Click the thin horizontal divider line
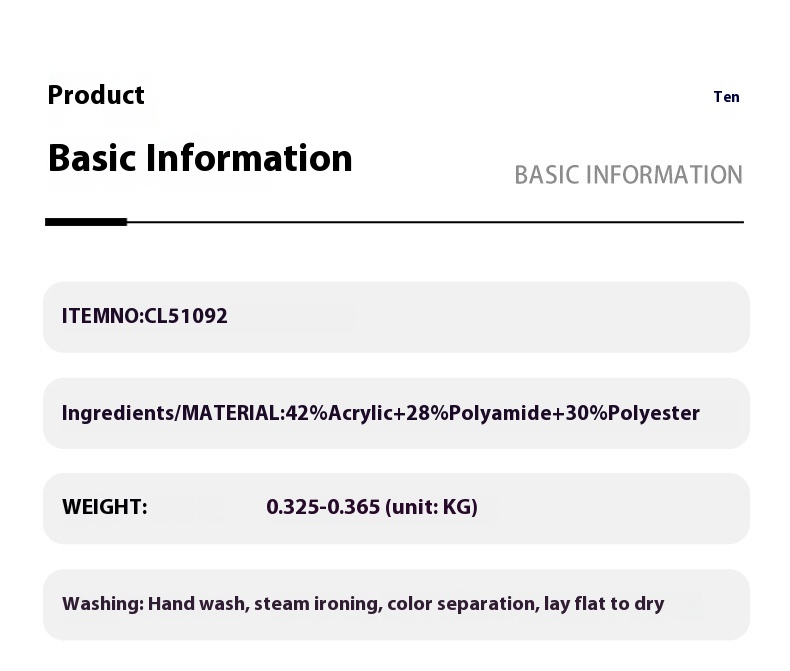 coord(435,222)
